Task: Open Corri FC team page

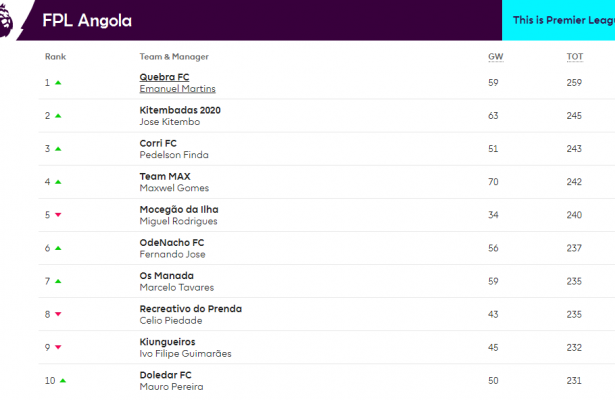Action: (158, 143)
